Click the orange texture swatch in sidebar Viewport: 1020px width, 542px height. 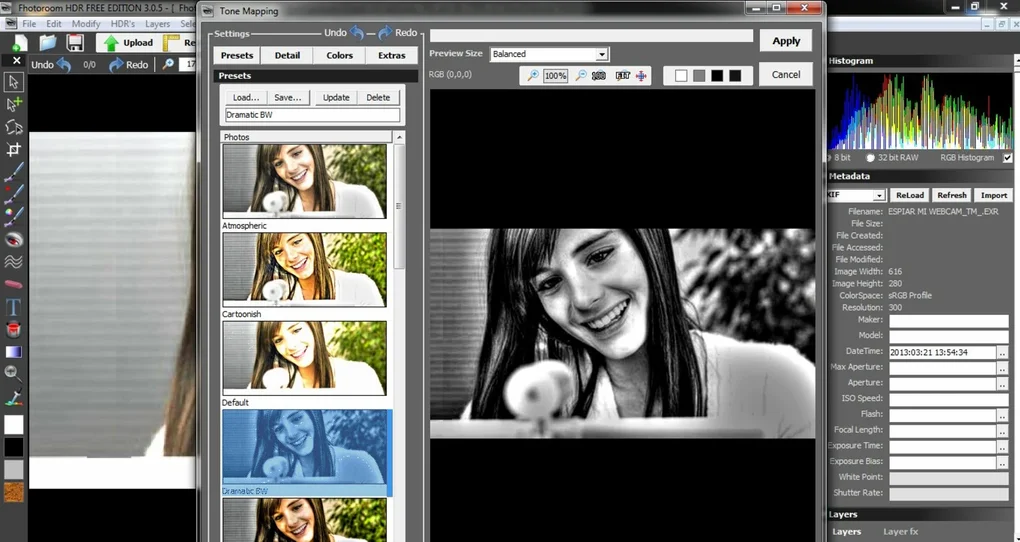point(14,492)
